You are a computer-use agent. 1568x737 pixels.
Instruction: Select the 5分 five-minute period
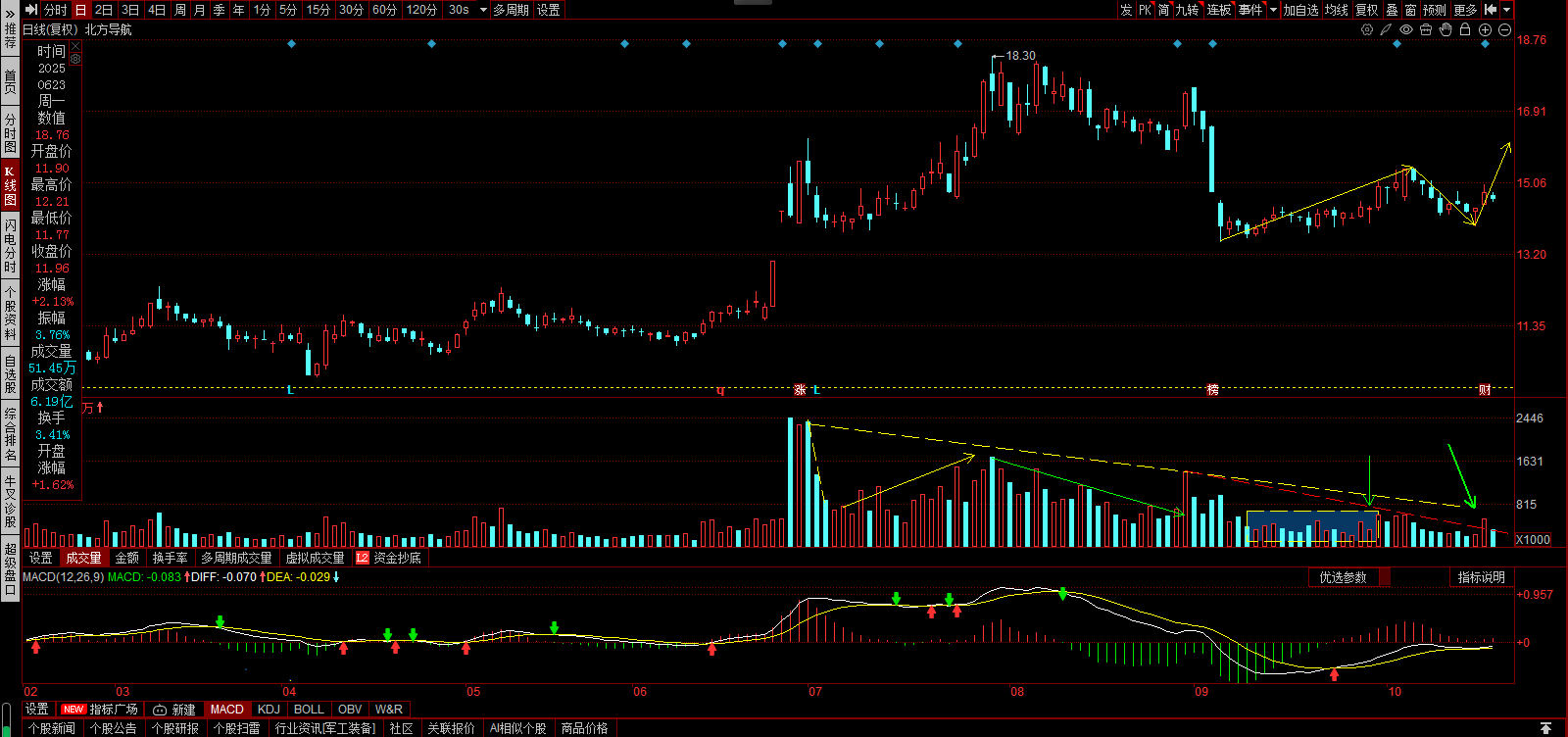[288, 10]
